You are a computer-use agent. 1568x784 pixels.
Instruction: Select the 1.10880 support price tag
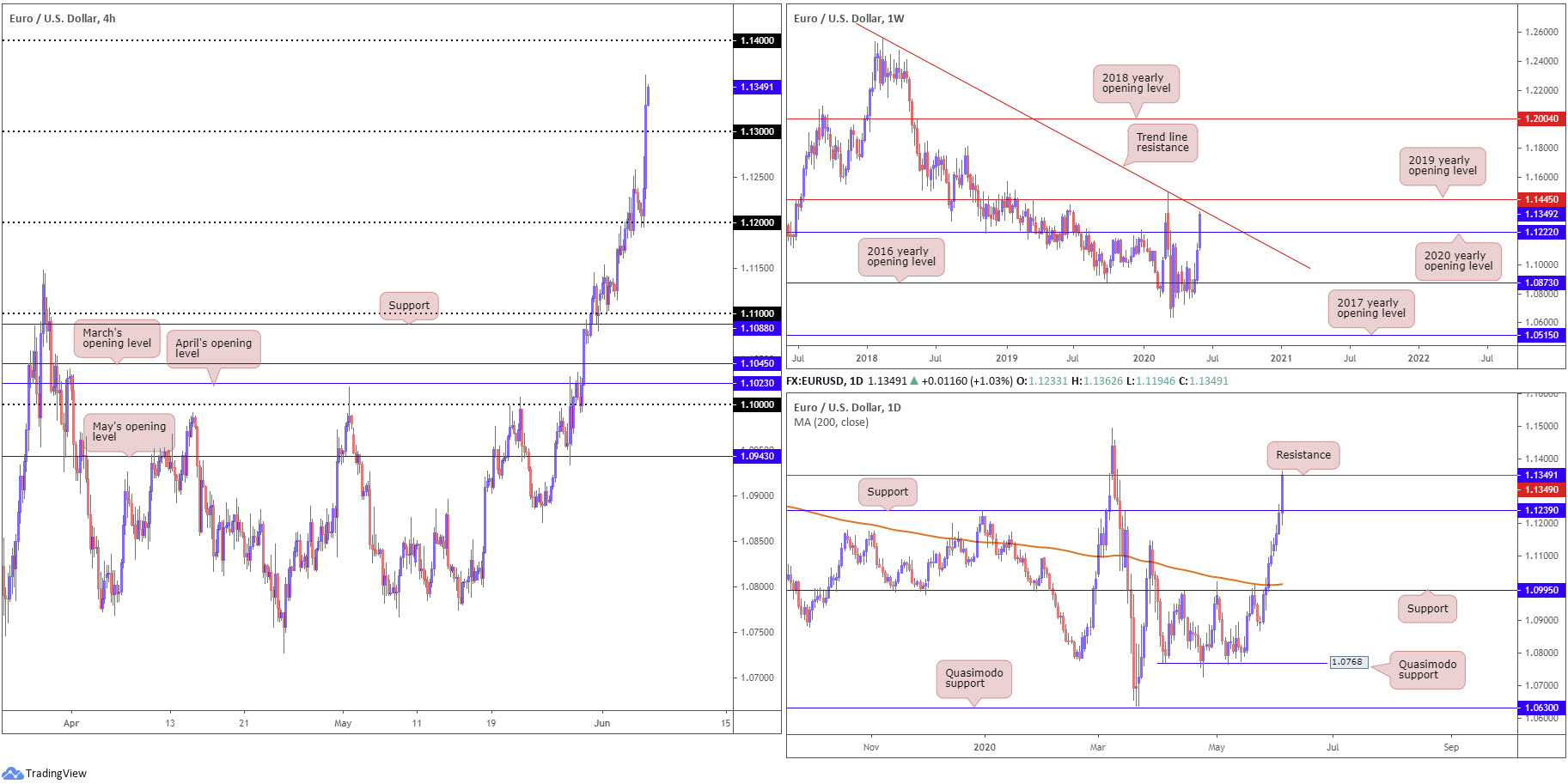[757, 328]
